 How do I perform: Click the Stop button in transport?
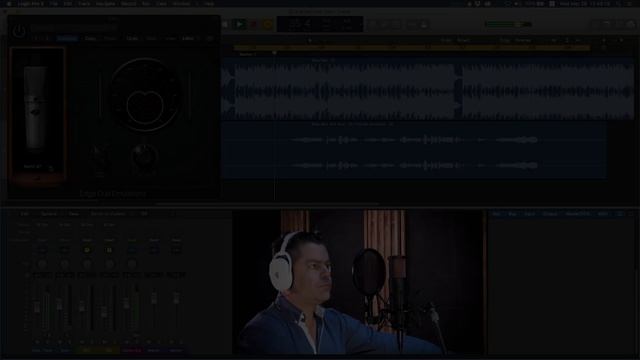click(225, 24)
